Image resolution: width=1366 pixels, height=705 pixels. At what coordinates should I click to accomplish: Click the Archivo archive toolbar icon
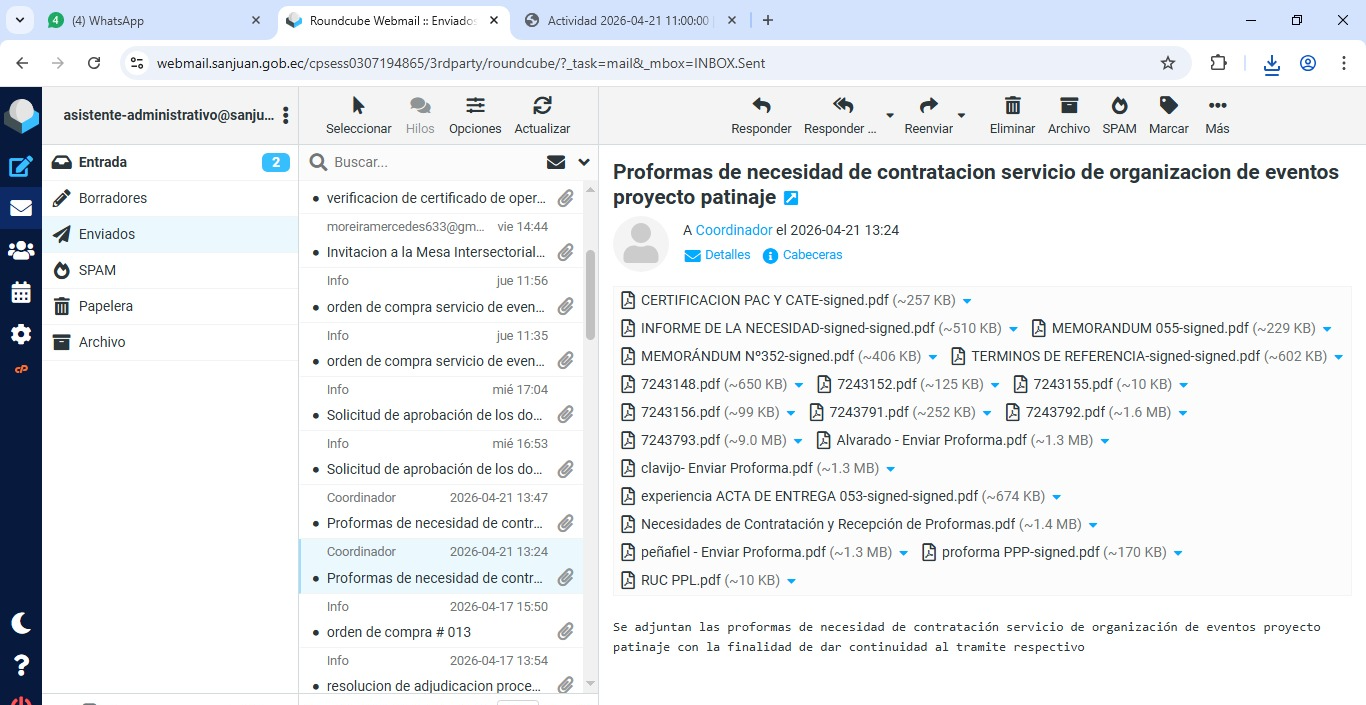pyautogui.click(x=1069, y=107)
